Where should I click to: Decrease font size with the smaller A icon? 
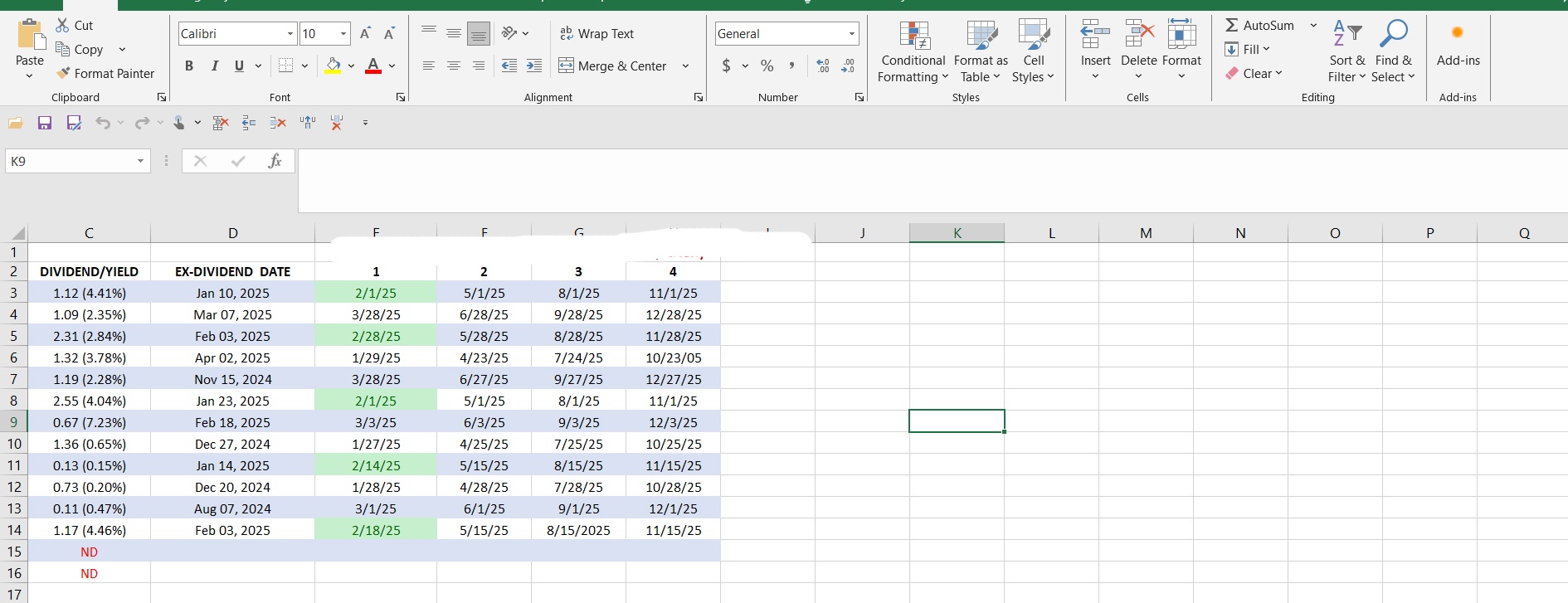click(389, 33)
